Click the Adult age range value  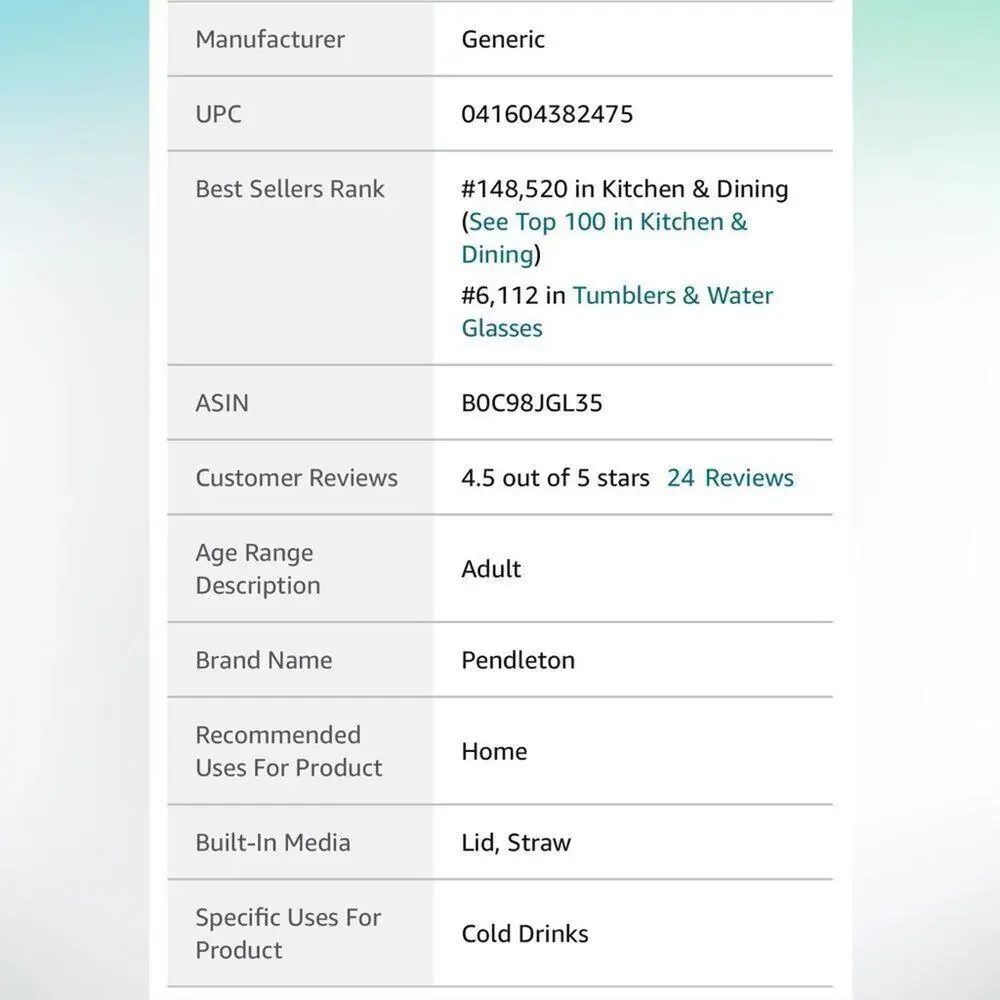click(491, 569)
